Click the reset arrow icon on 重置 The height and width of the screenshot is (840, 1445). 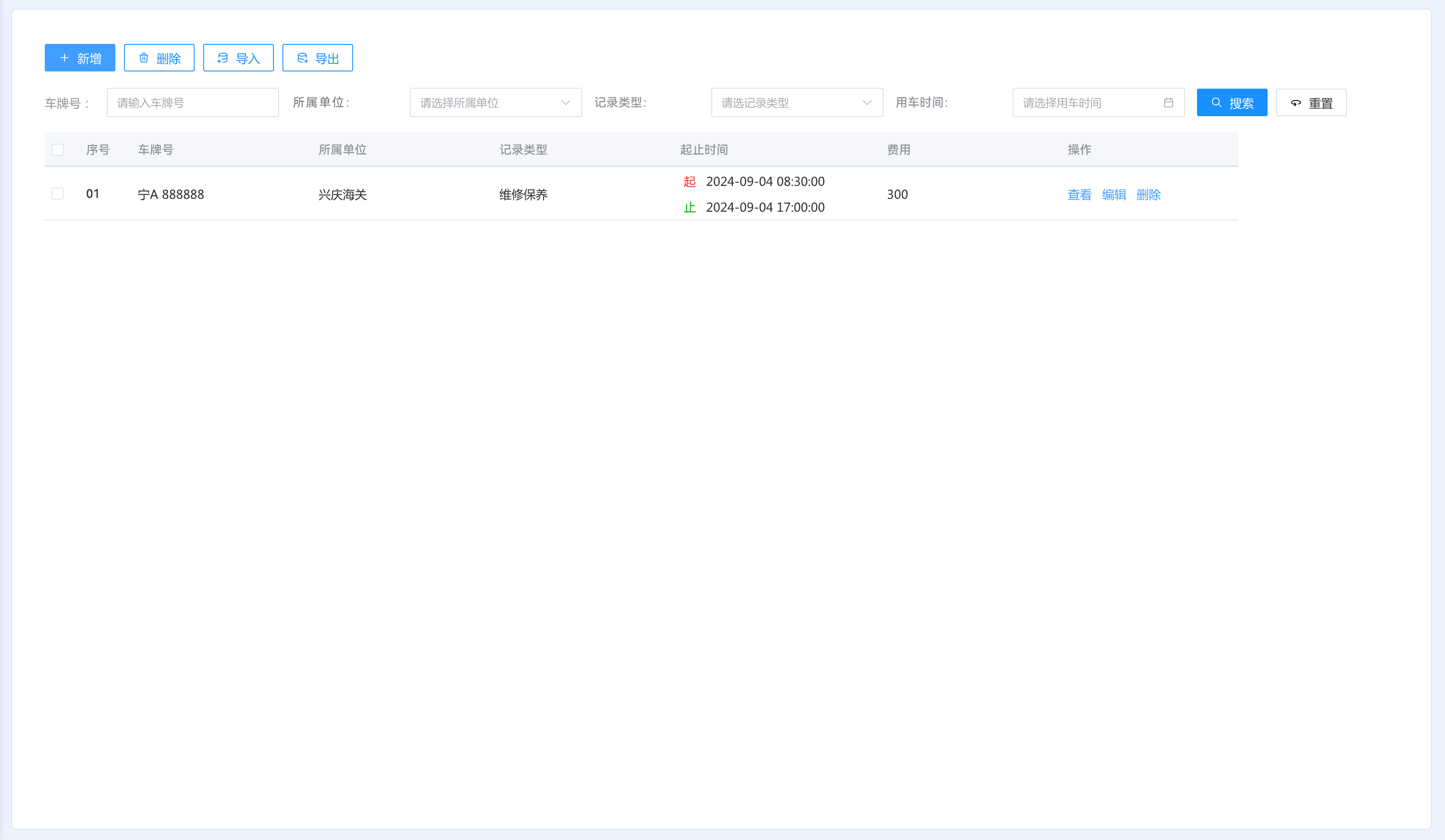point(1296,103)
